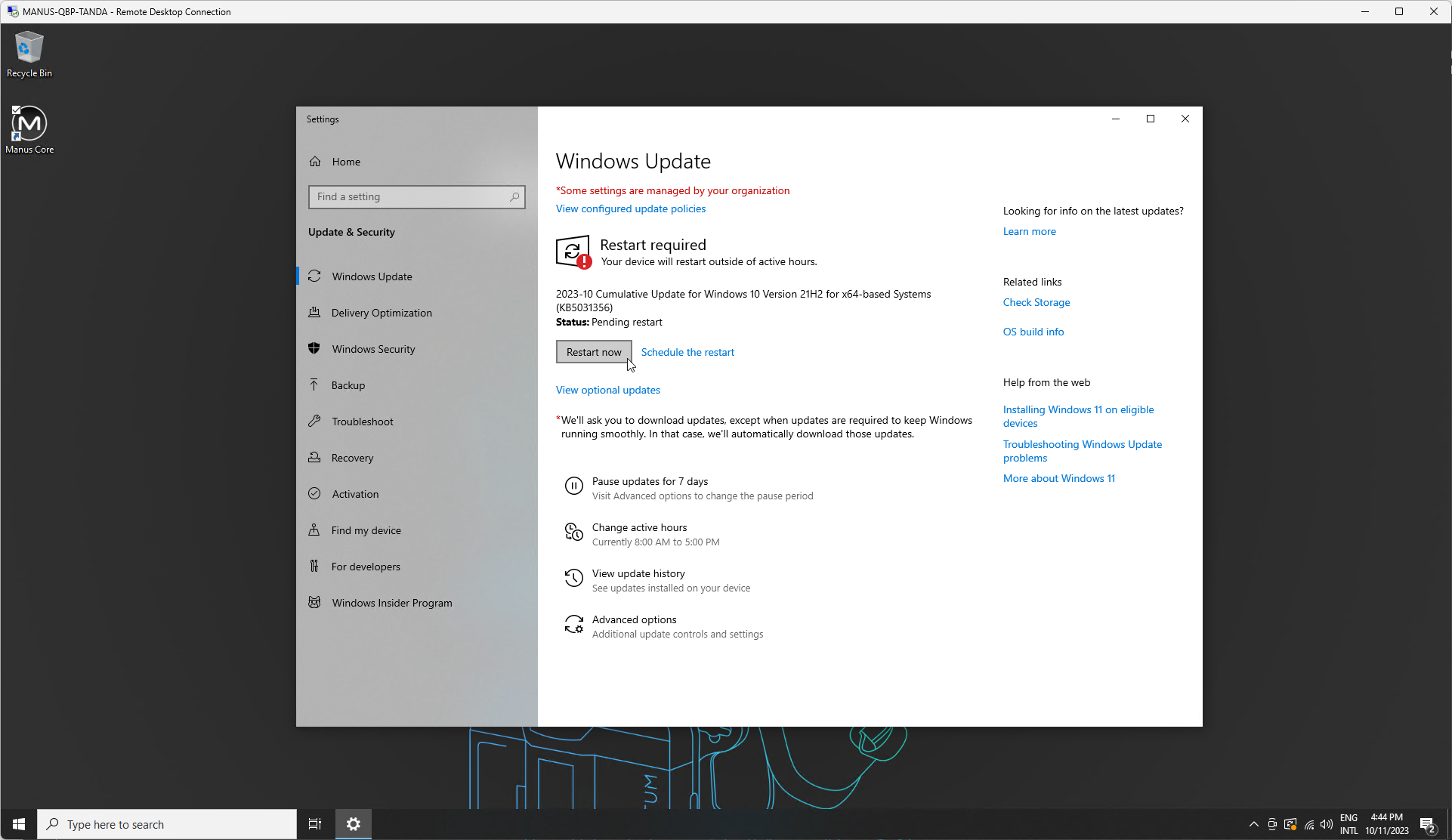
Task: Open Advanced options gear-arrows icon
Action: pos(573,625)
